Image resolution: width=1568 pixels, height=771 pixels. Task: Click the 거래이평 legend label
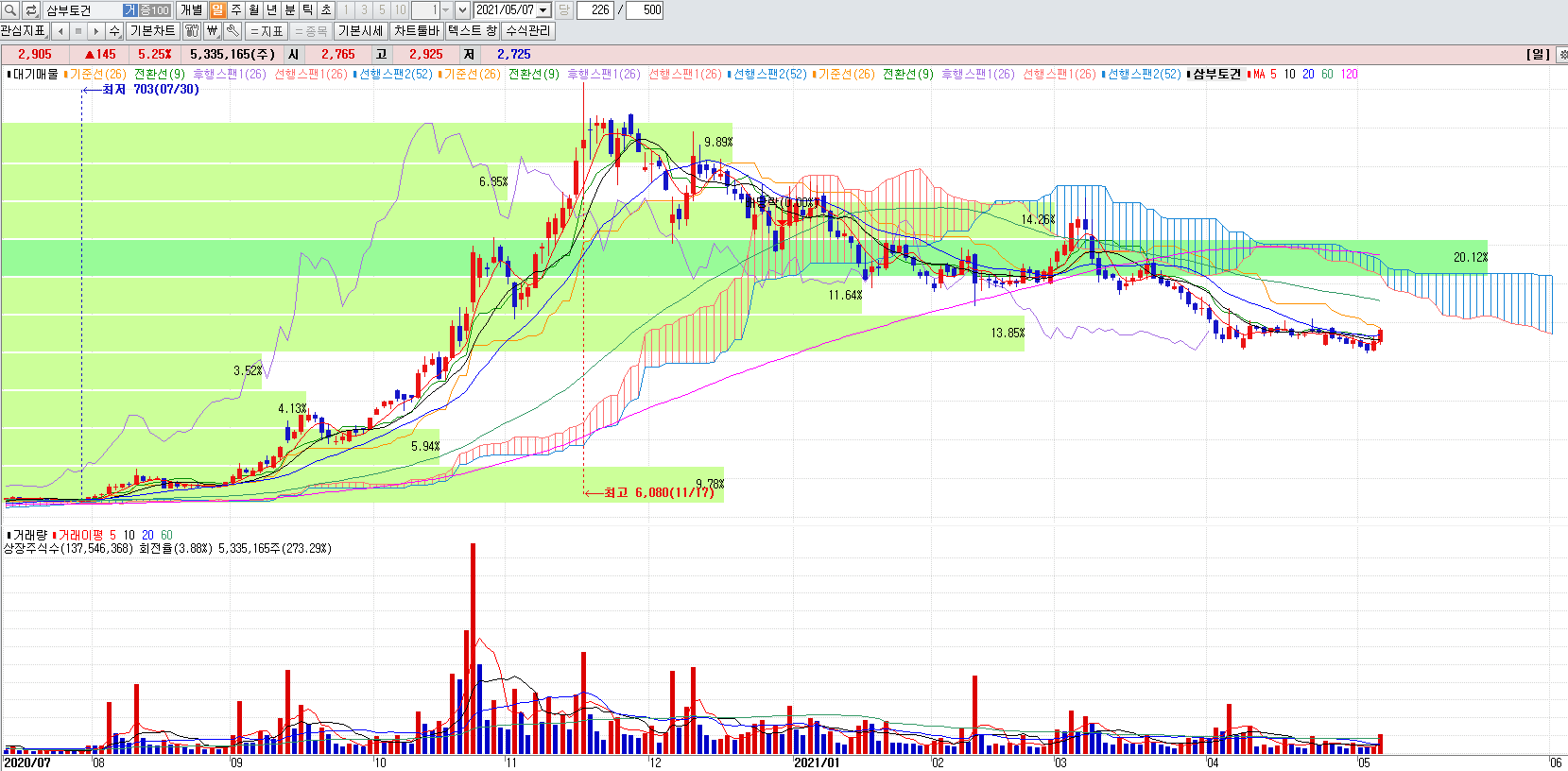79,535
